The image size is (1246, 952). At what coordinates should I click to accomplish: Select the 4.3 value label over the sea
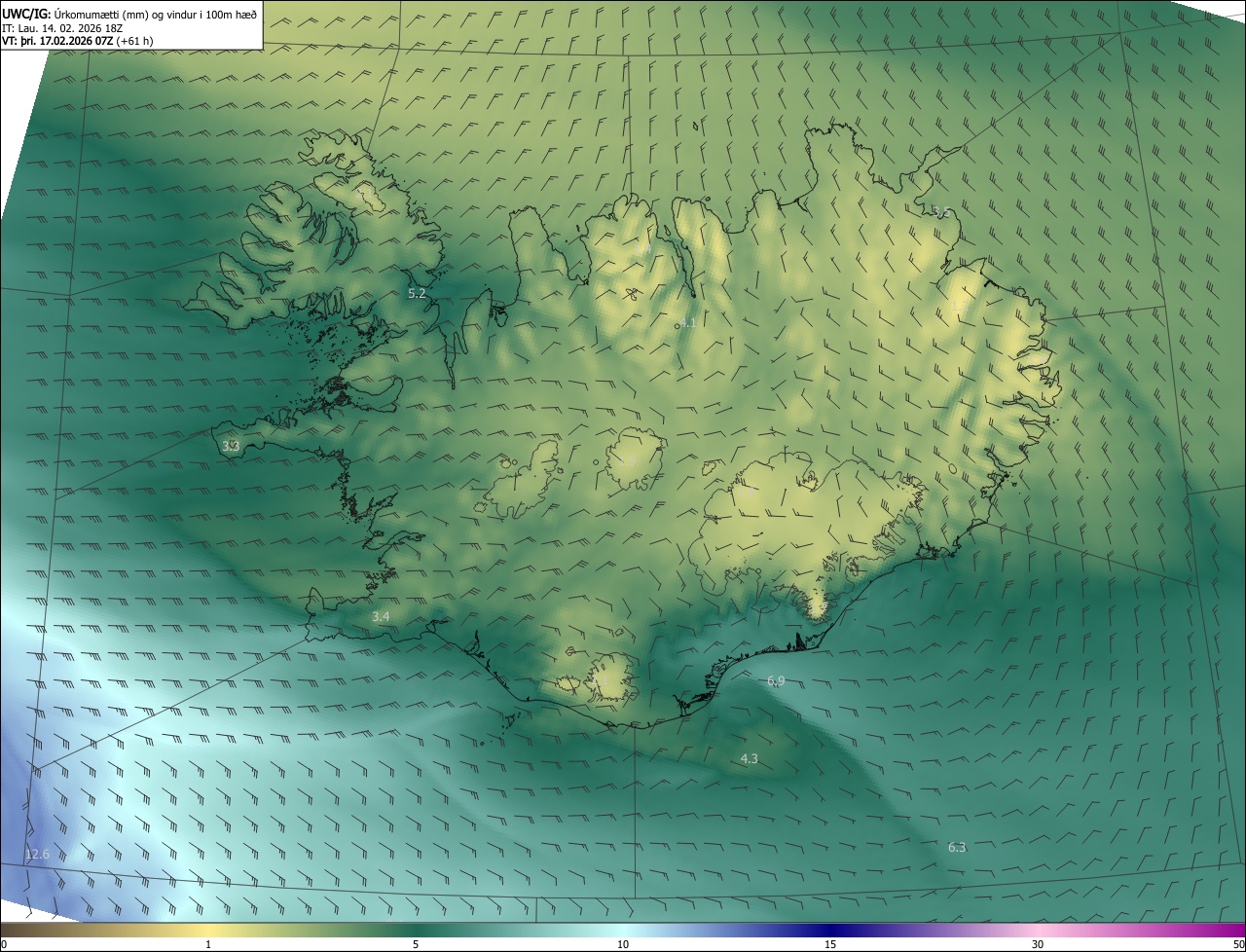tap(749, 758)
